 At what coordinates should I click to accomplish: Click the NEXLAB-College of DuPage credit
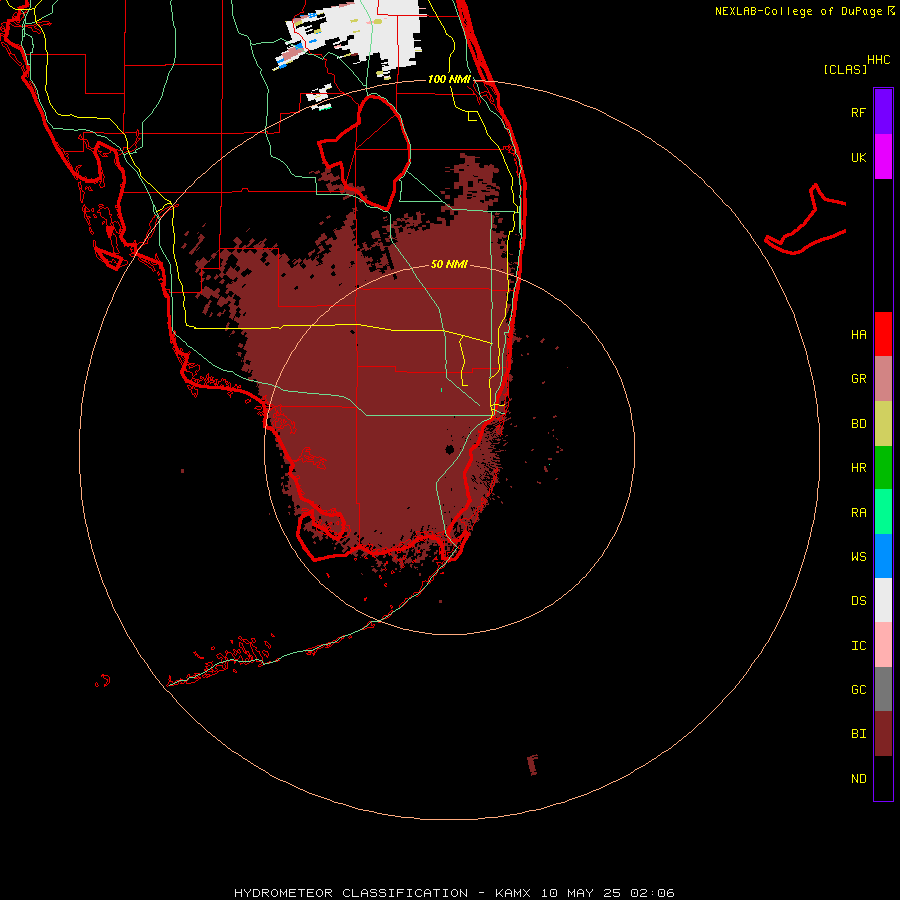pos(805,11)
